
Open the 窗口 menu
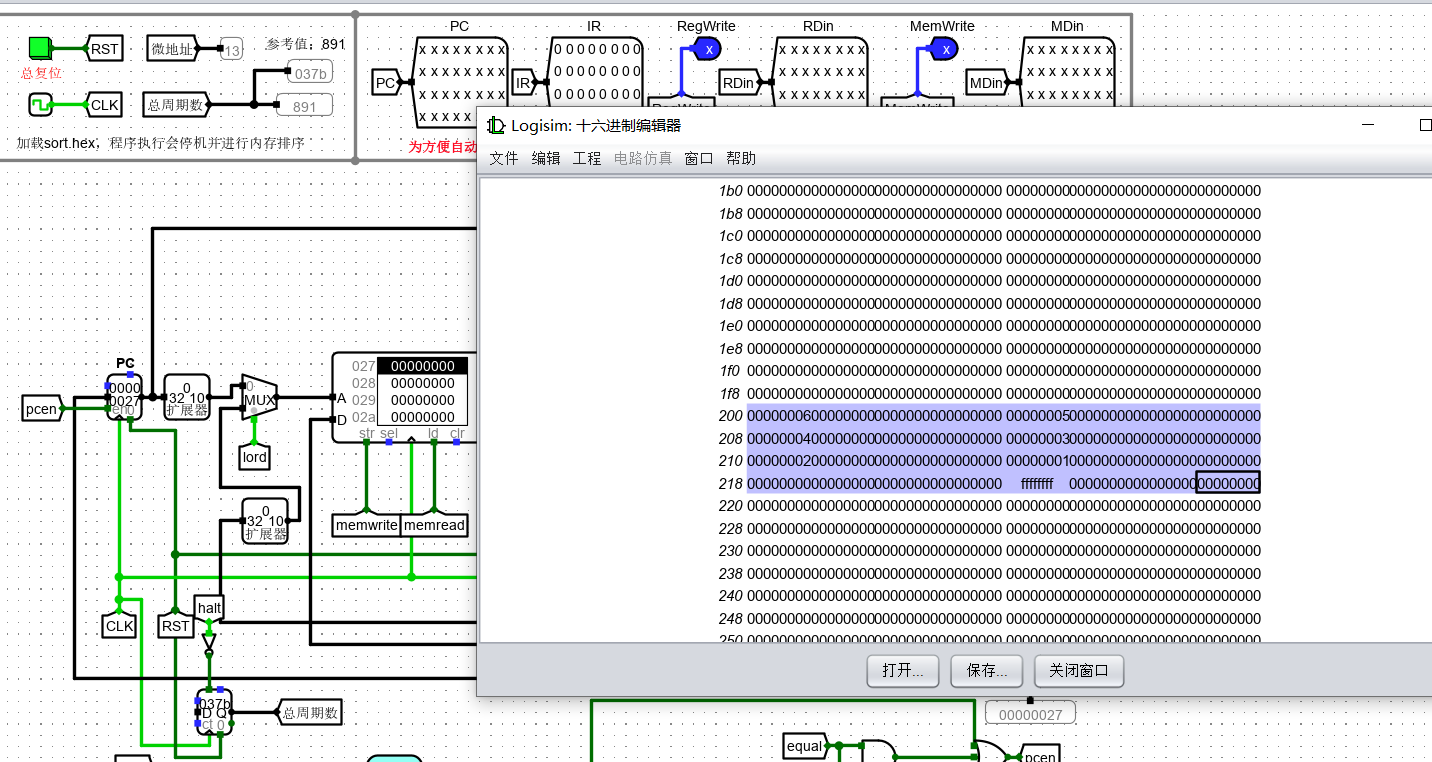698,158
